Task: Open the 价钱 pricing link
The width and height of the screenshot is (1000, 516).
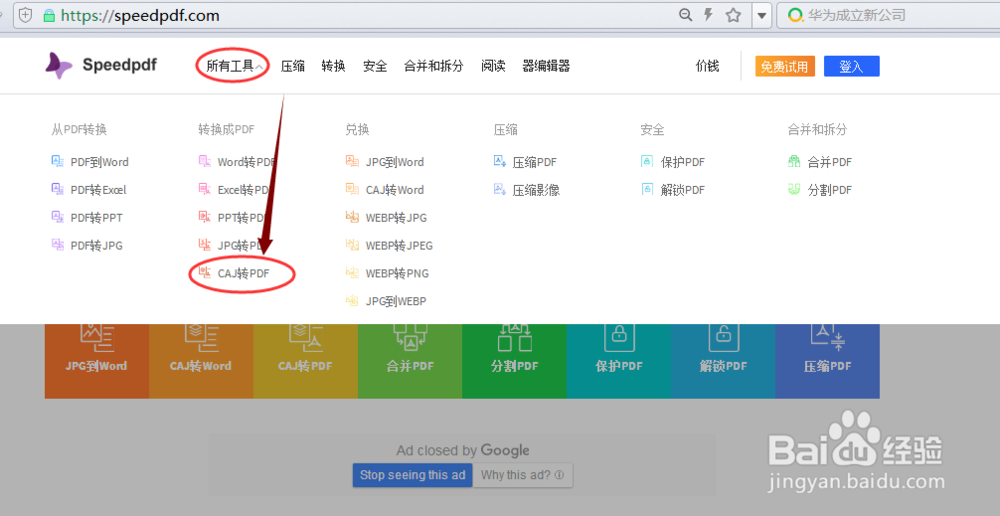Action: click(707, 66)
